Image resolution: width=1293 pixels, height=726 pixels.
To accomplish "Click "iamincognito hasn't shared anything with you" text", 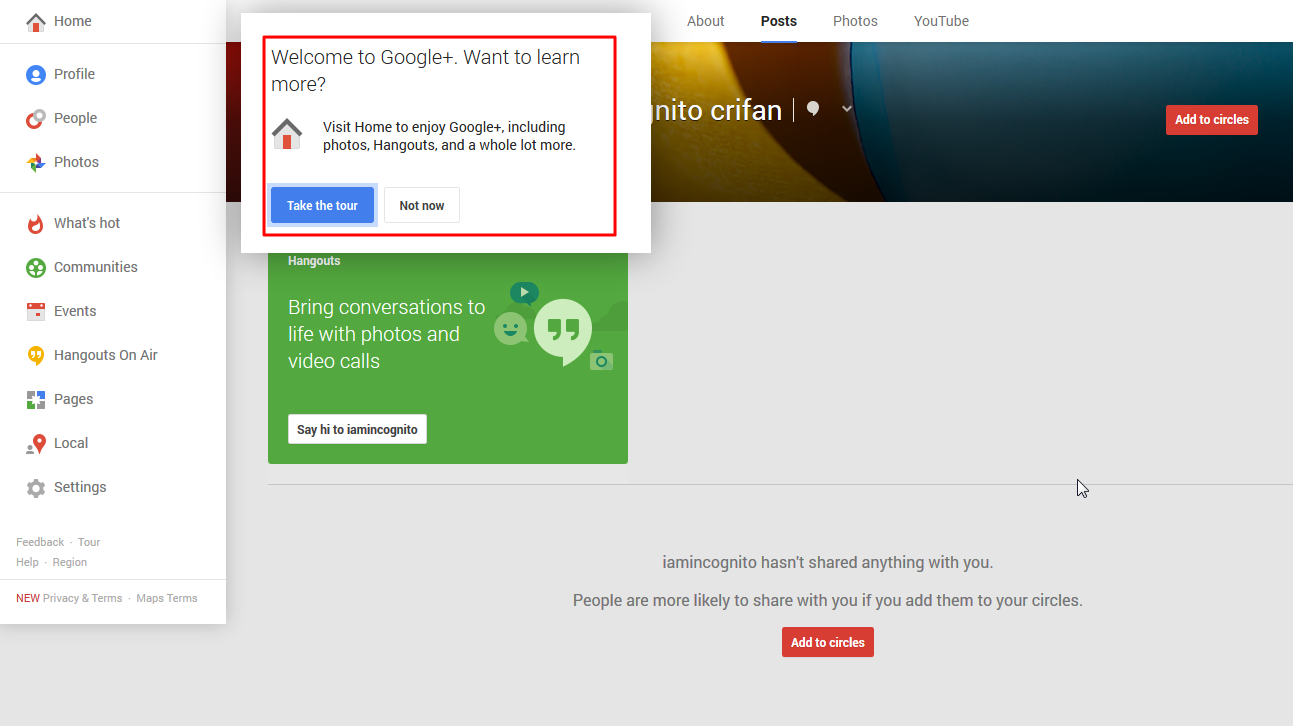I will coord(828,562).
